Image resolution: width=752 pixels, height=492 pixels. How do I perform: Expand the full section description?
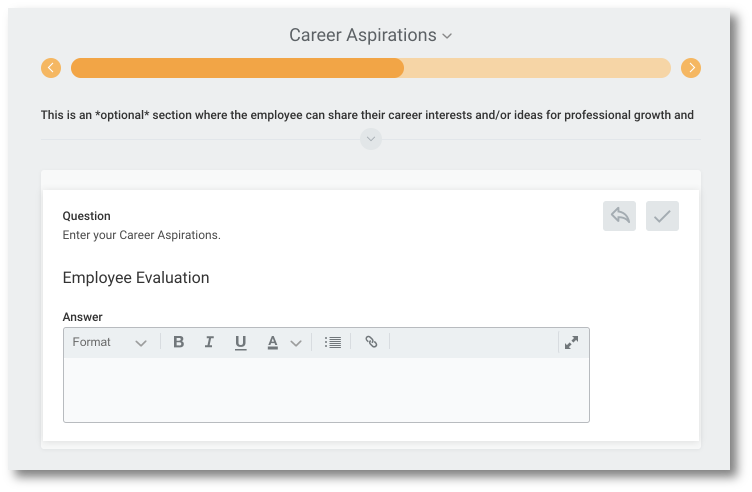(x=371, y=139)
